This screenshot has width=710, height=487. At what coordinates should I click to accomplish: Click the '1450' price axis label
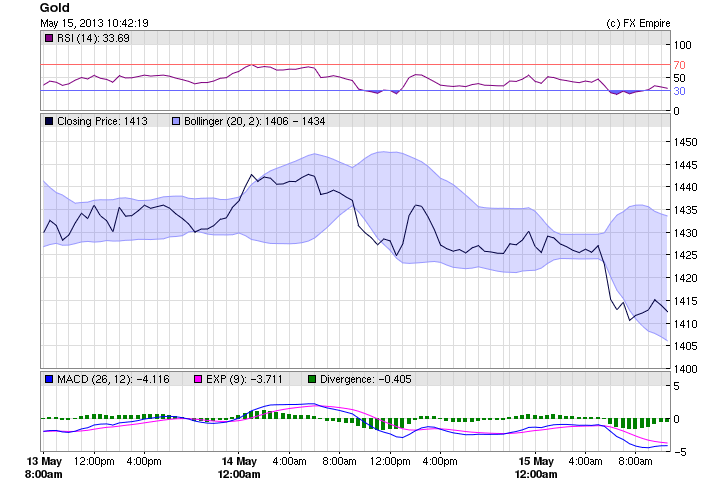pos(685,142)
